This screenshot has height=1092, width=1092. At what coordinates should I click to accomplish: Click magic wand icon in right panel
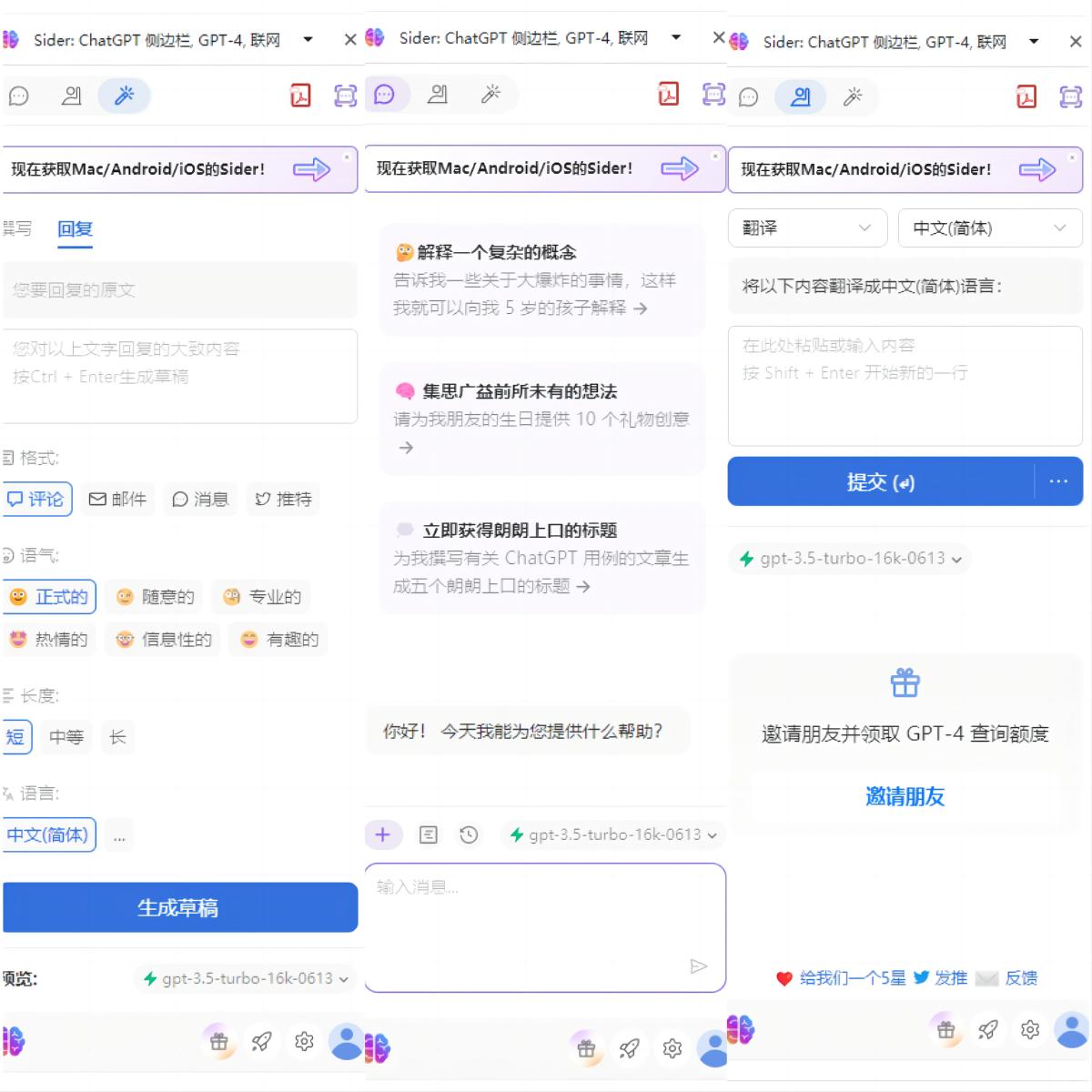[x=853, y=97]
